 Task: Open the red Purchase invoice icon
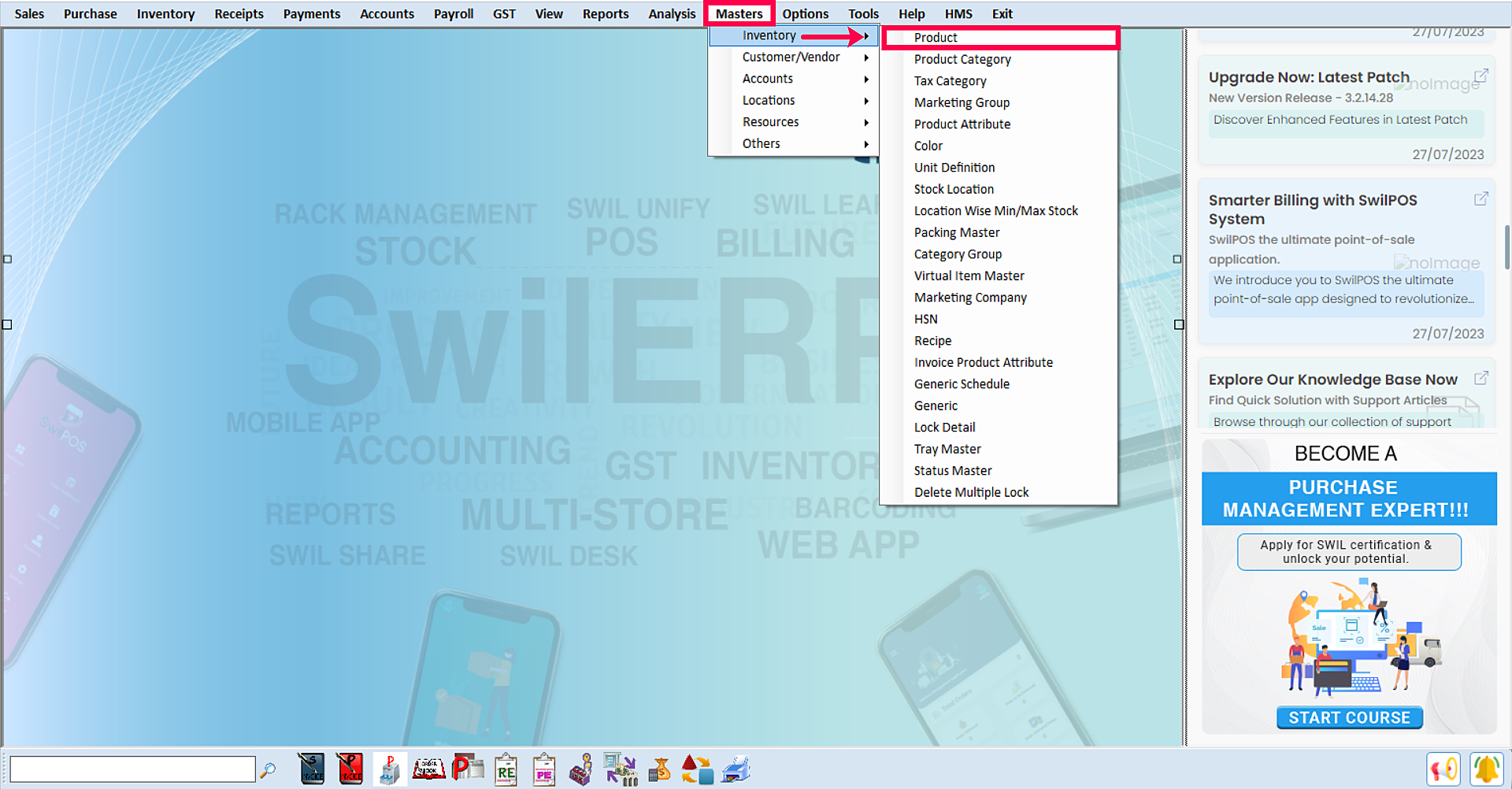click(x=350, y=769)
